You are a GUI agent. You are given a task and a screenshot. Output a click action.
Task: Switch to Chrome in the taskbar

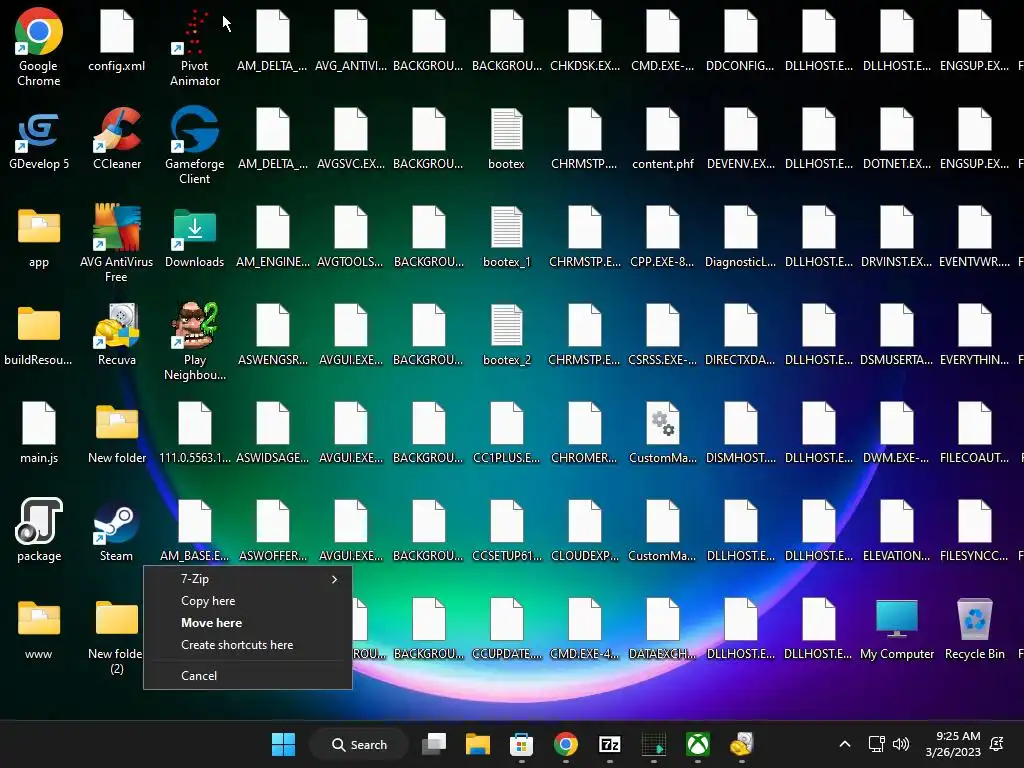pyautogui.click(x=566, y=744)
